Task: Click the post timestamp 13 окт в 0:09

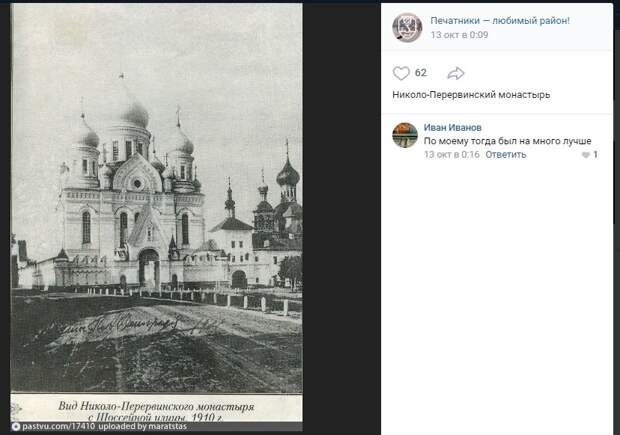Action: 459,35
